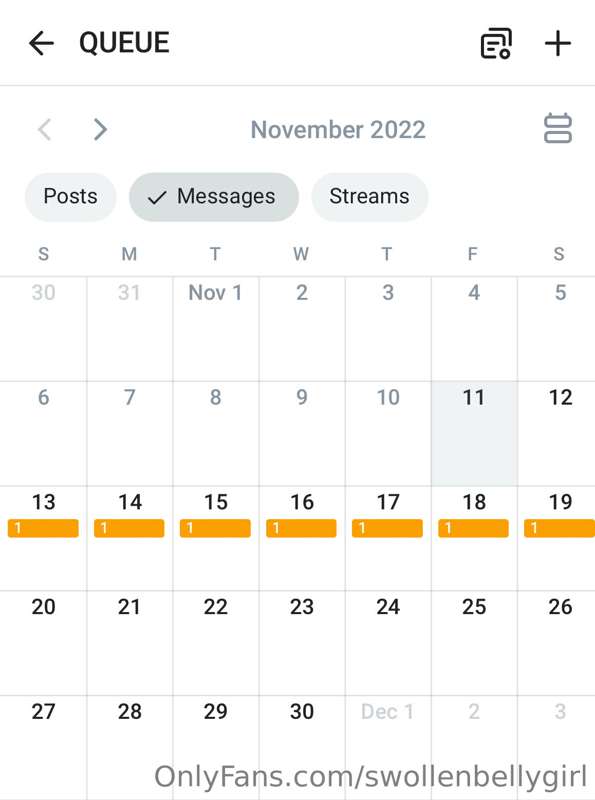Choose November 24 in the calendar grid
Screen dimensions: 595x800
pos(388,643)
